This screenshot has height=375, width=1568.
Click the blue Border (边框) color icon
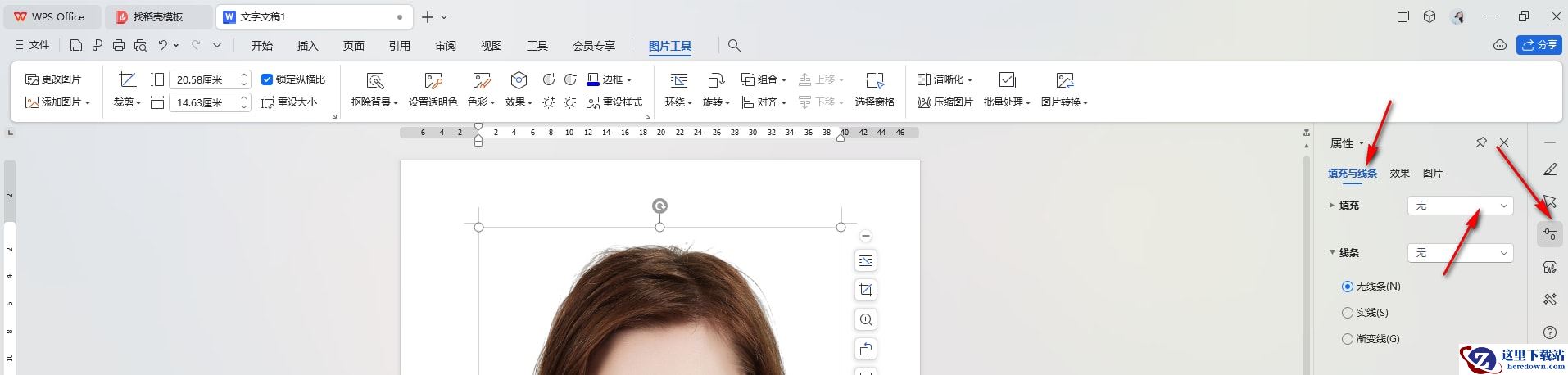click(x=593, y=79)
